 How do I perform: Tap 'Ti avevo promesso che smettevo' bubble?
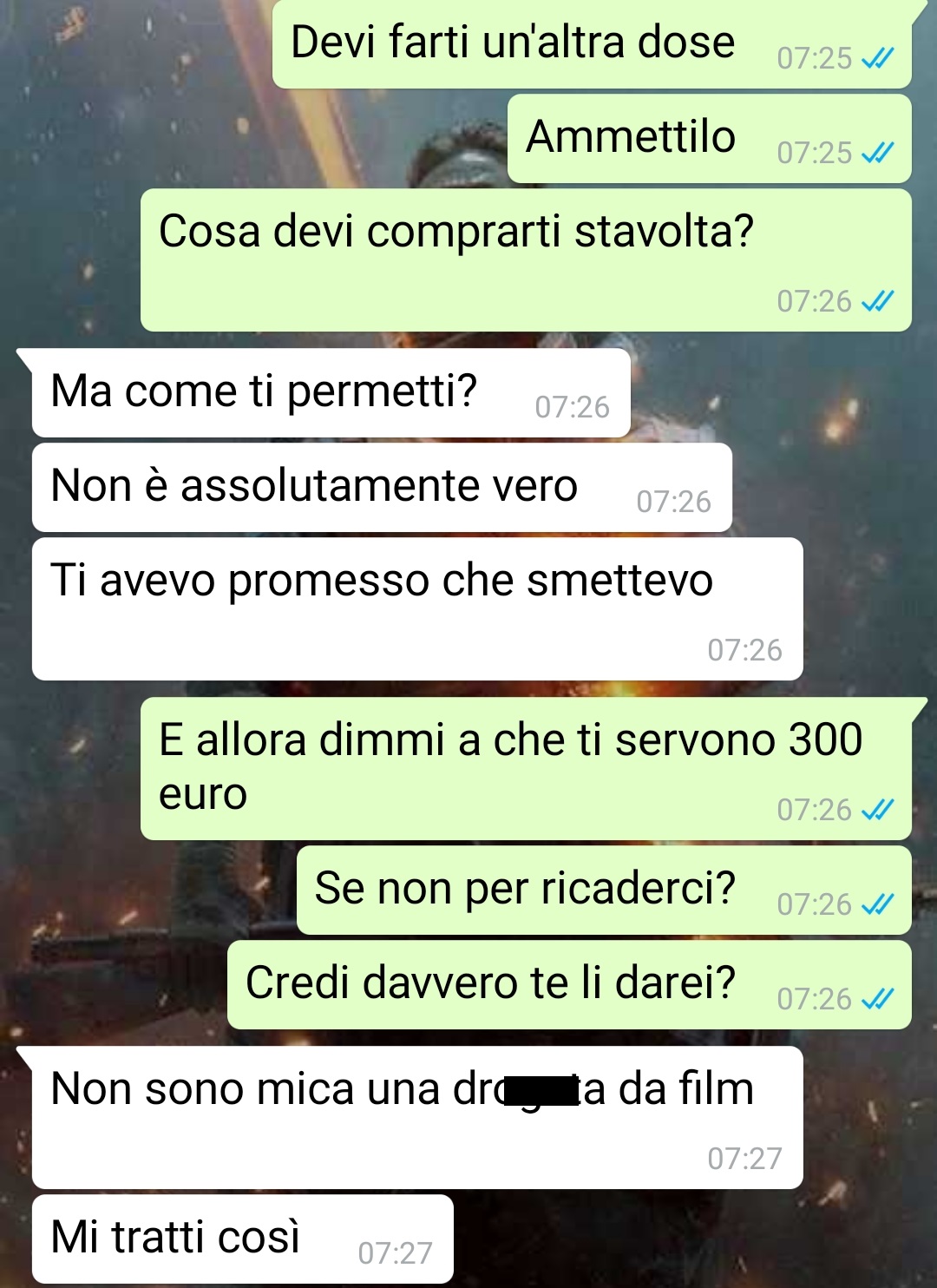(416, 609)
